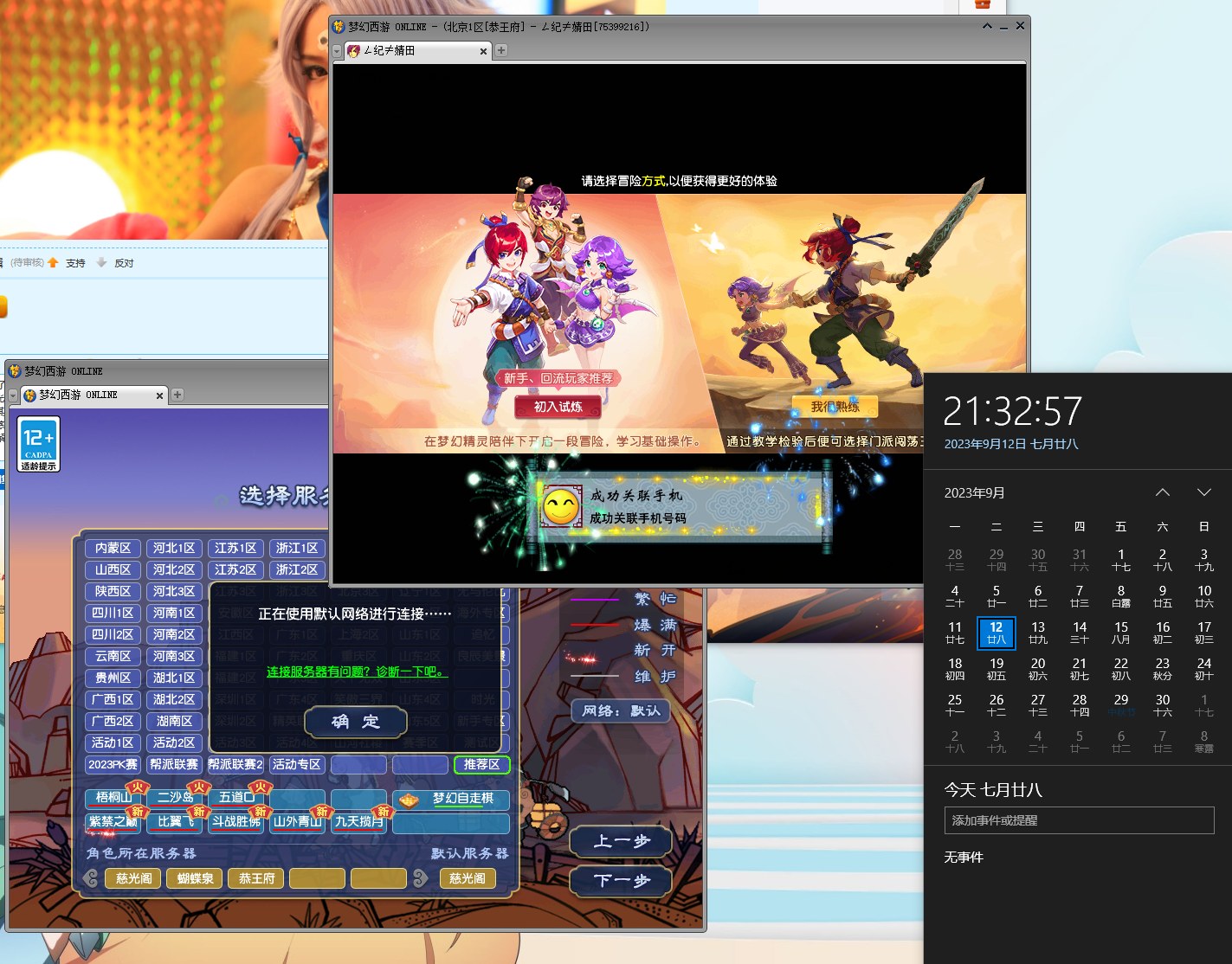Screen dimensions: 1232x964
Task: Open the 连接服务器有问题 diagnose link
Action: [358, 672]
